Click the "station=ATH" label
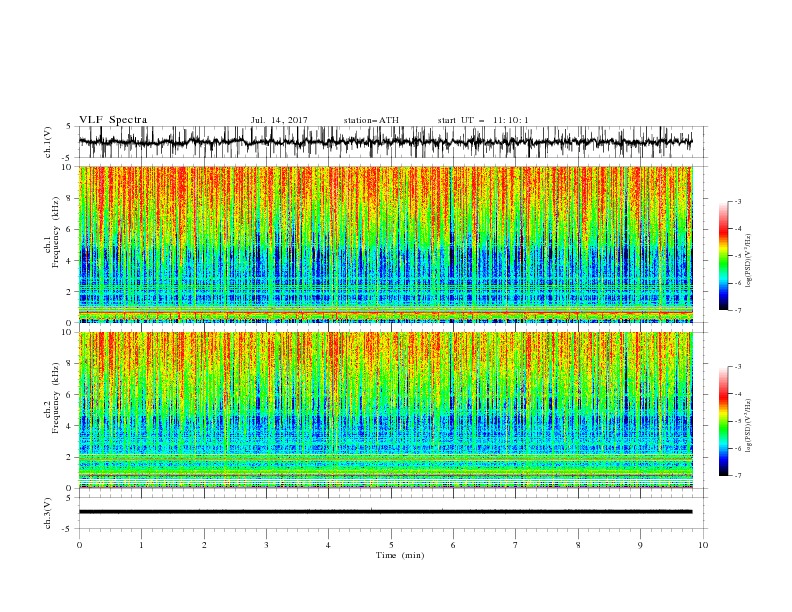Screen dimensions: 792x612 [x=371, y=120]
